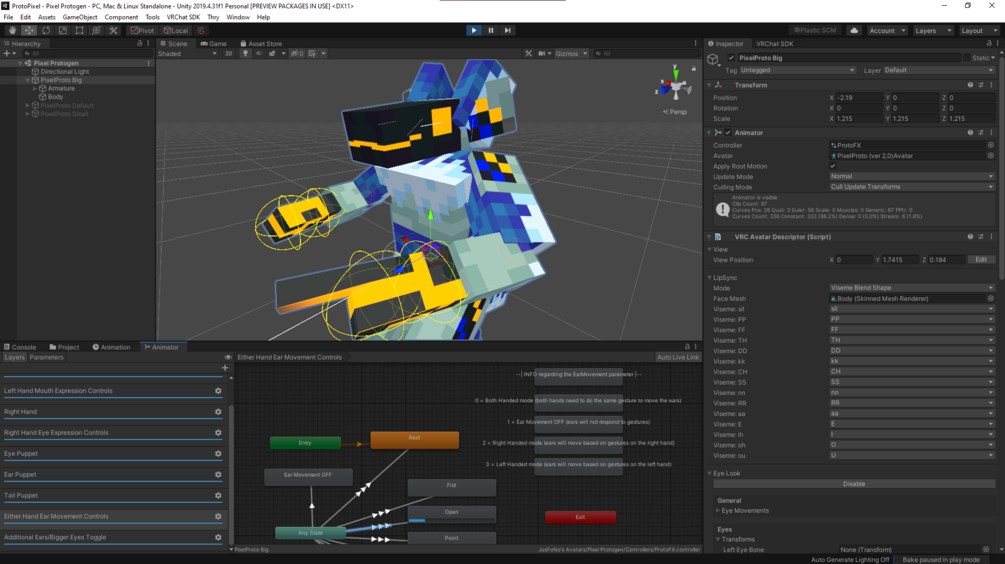
Task: Toggle PixelProto Big active checkbox
Action: coord(731,58)
